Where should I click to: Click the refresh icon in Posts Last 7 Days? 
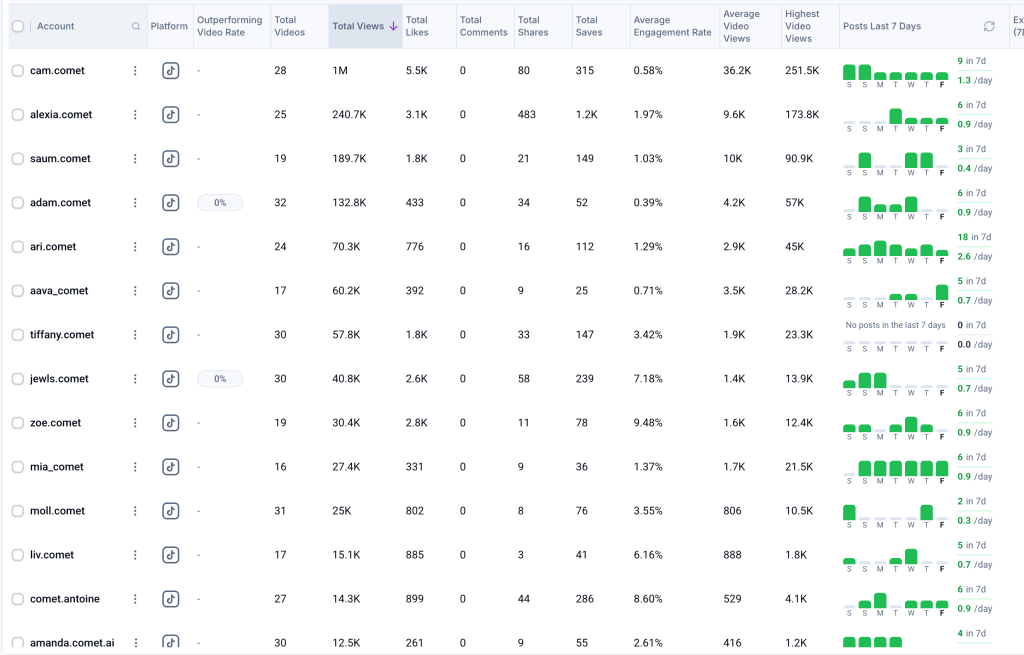coord(989,26)
